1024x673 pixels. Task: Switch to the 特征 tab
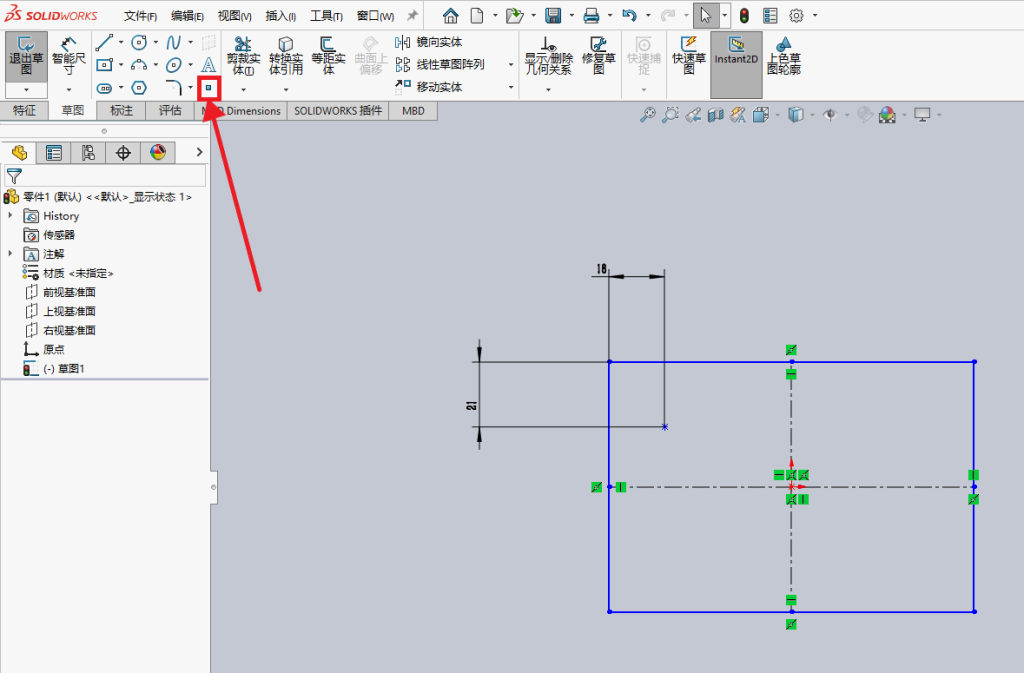coord(24,111)
